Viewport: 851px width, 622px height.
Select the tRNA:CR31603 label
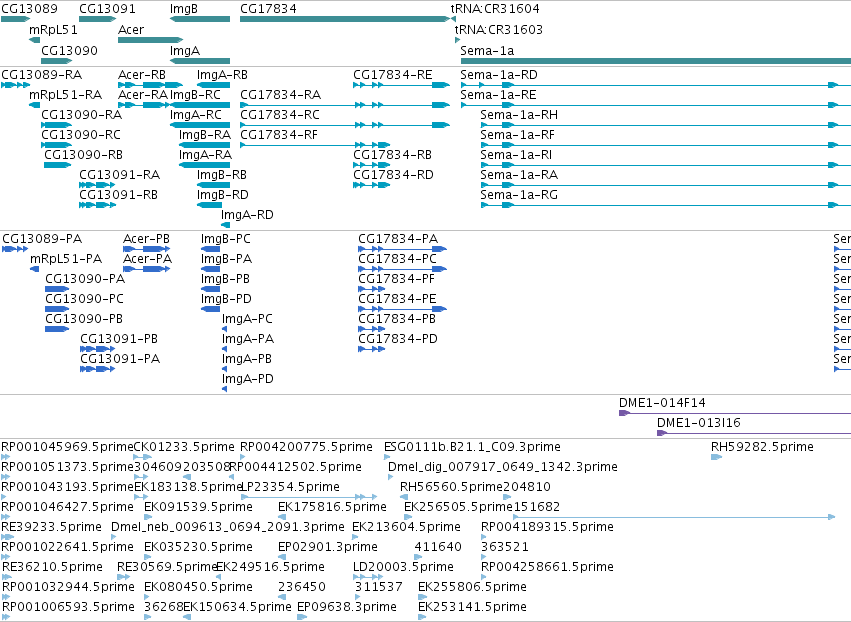(498, 29)
